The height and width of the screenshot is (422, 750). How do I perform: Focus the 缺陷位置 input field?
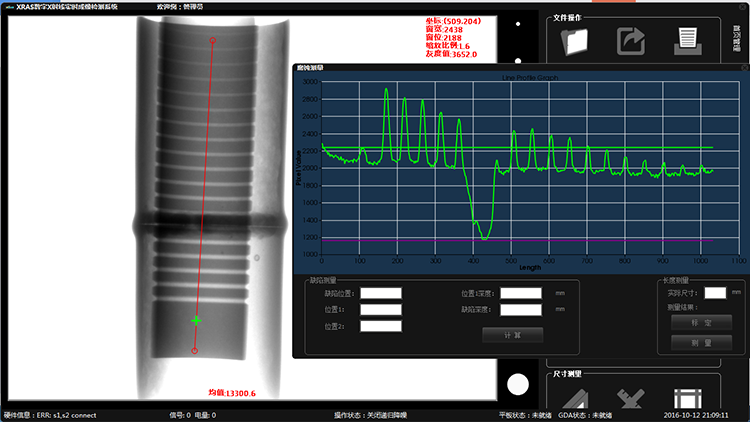[381, 293]
